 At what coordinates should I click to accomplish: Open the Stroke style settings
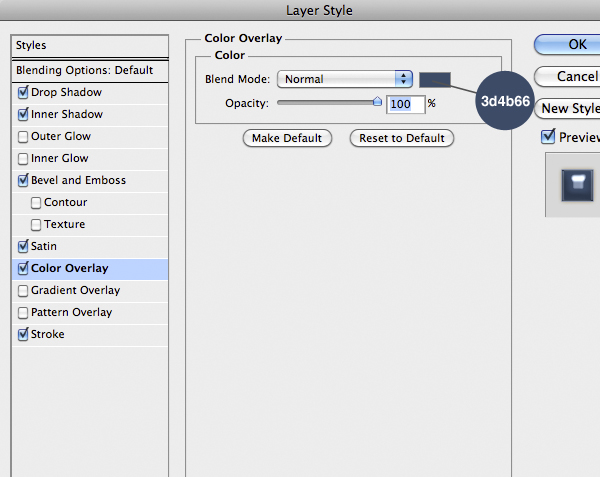(x=47, y=334)
